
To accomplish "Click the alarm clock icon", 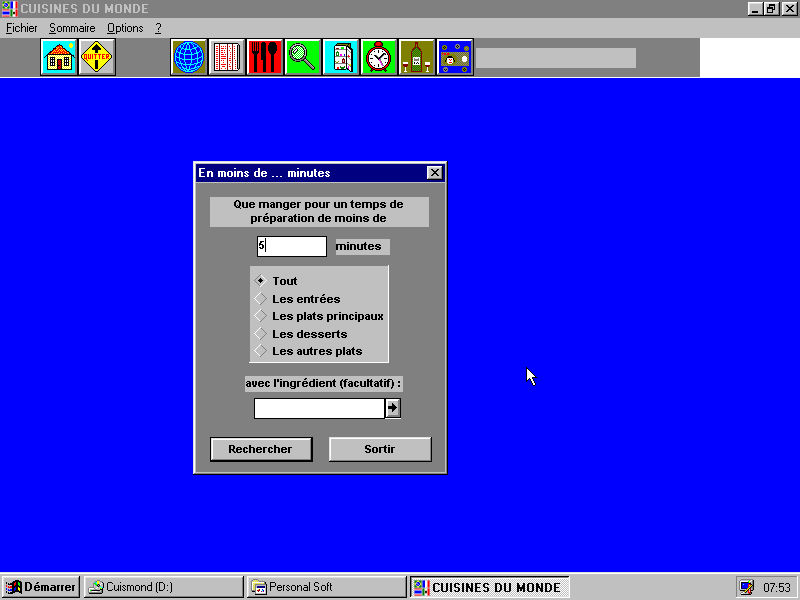I will pos(379,57).
